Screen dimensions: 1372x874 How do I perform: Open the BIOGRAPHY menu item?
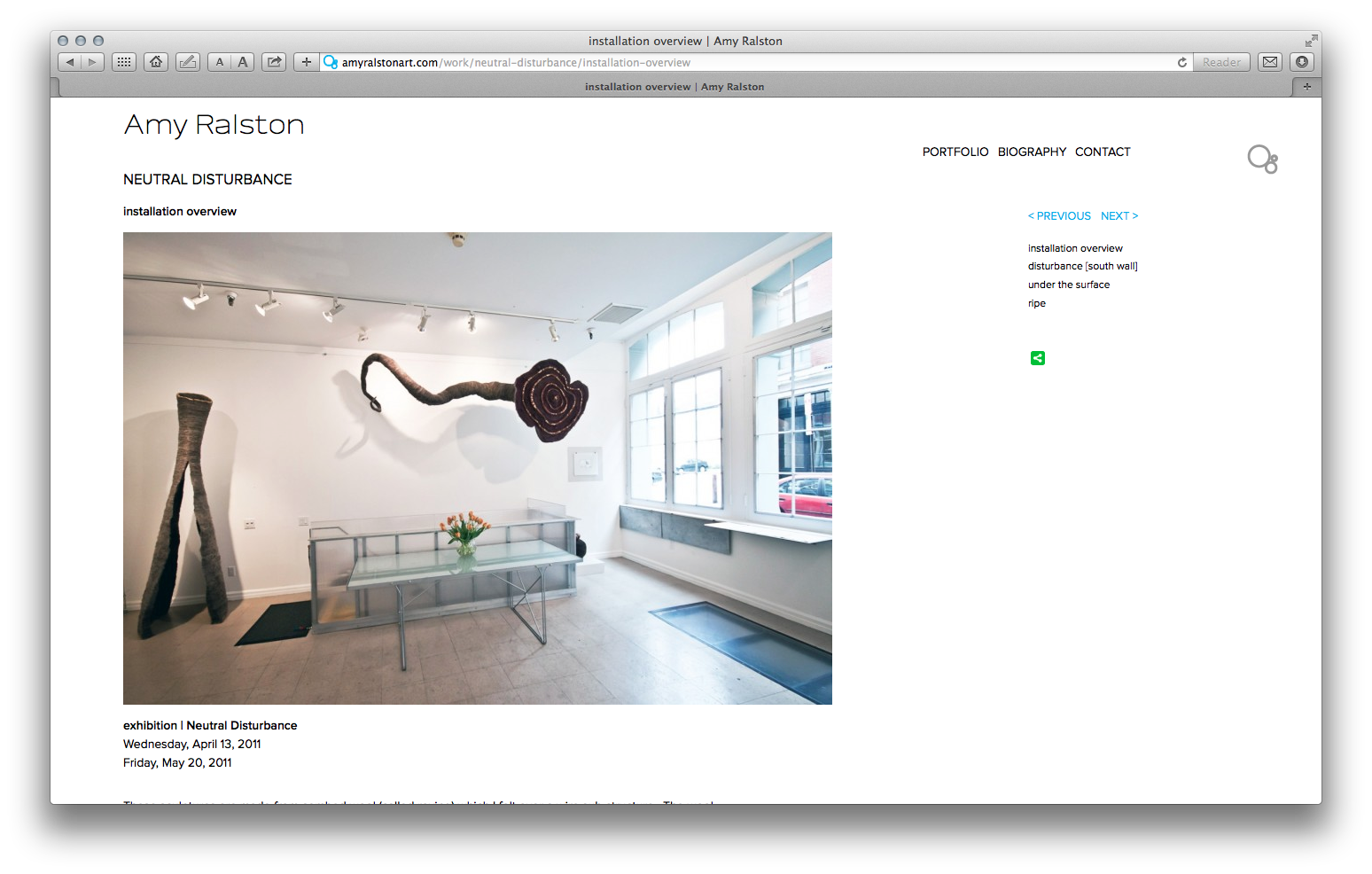point(1033,152)
